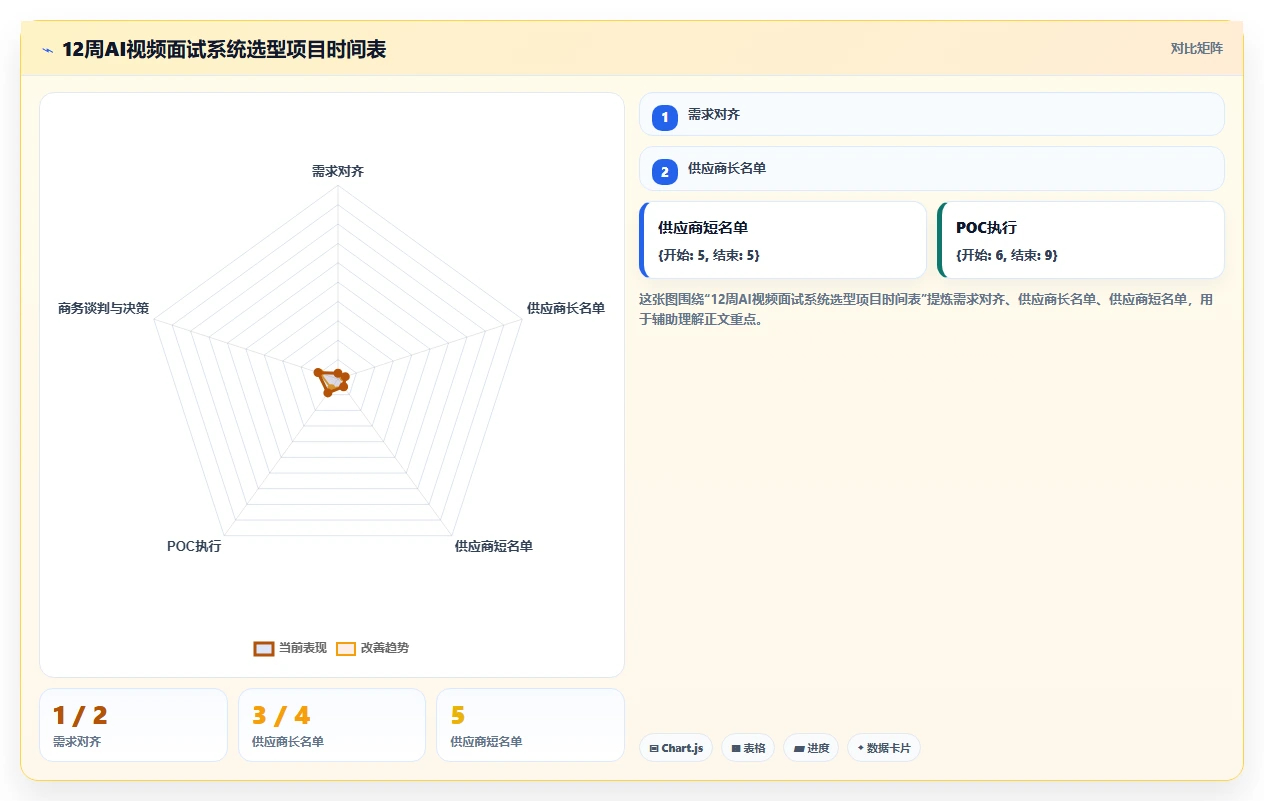Viewport: 1264px width, 801px height.
Task: Click the {开始: 6, 结束: 9} value text
Action: coord(1007,255)
